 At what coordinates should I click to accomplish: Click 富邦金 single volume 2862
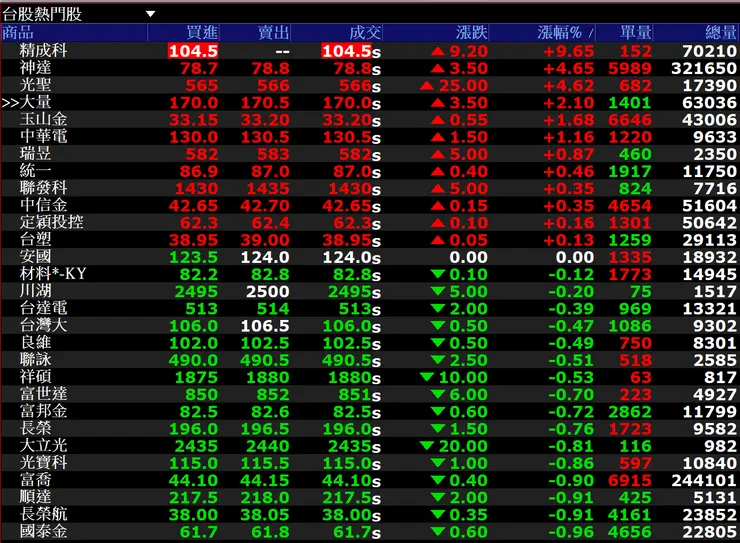click(x=630, y=411)
